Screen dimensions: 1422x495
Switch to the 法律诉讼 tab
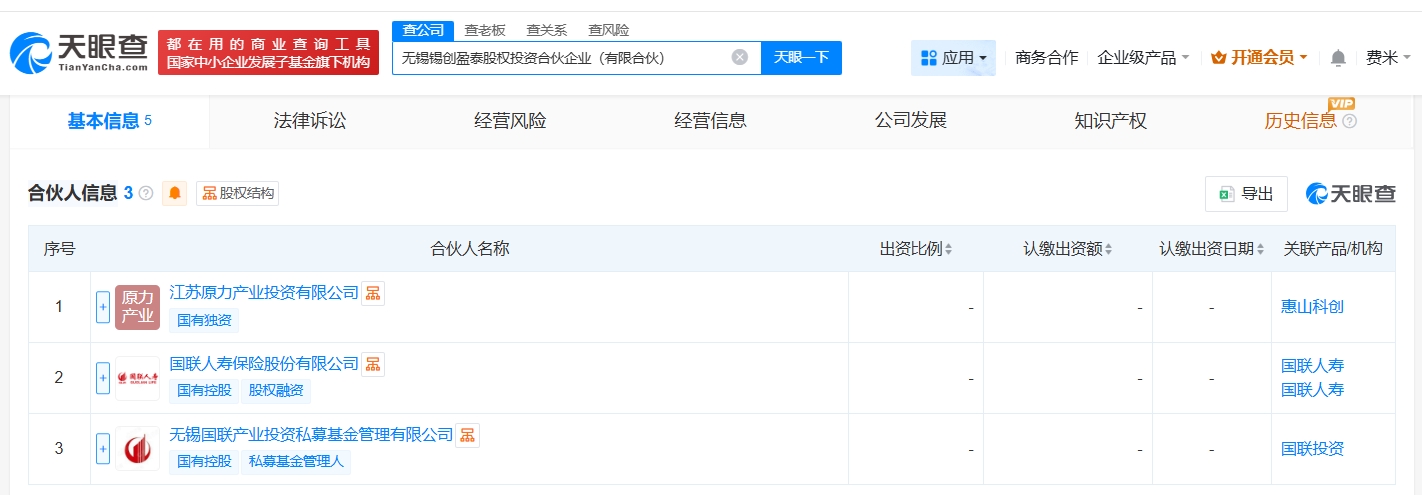point(310,121)
